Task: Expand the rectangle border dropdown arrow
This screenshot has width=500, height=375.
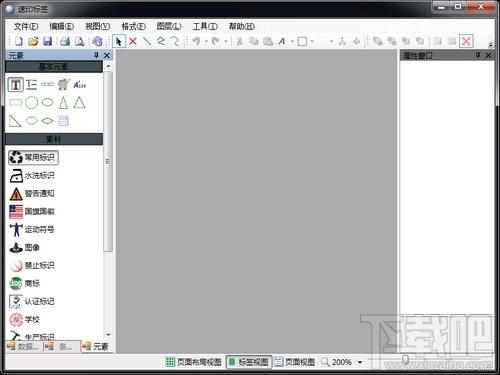Action: pos(312,41)
